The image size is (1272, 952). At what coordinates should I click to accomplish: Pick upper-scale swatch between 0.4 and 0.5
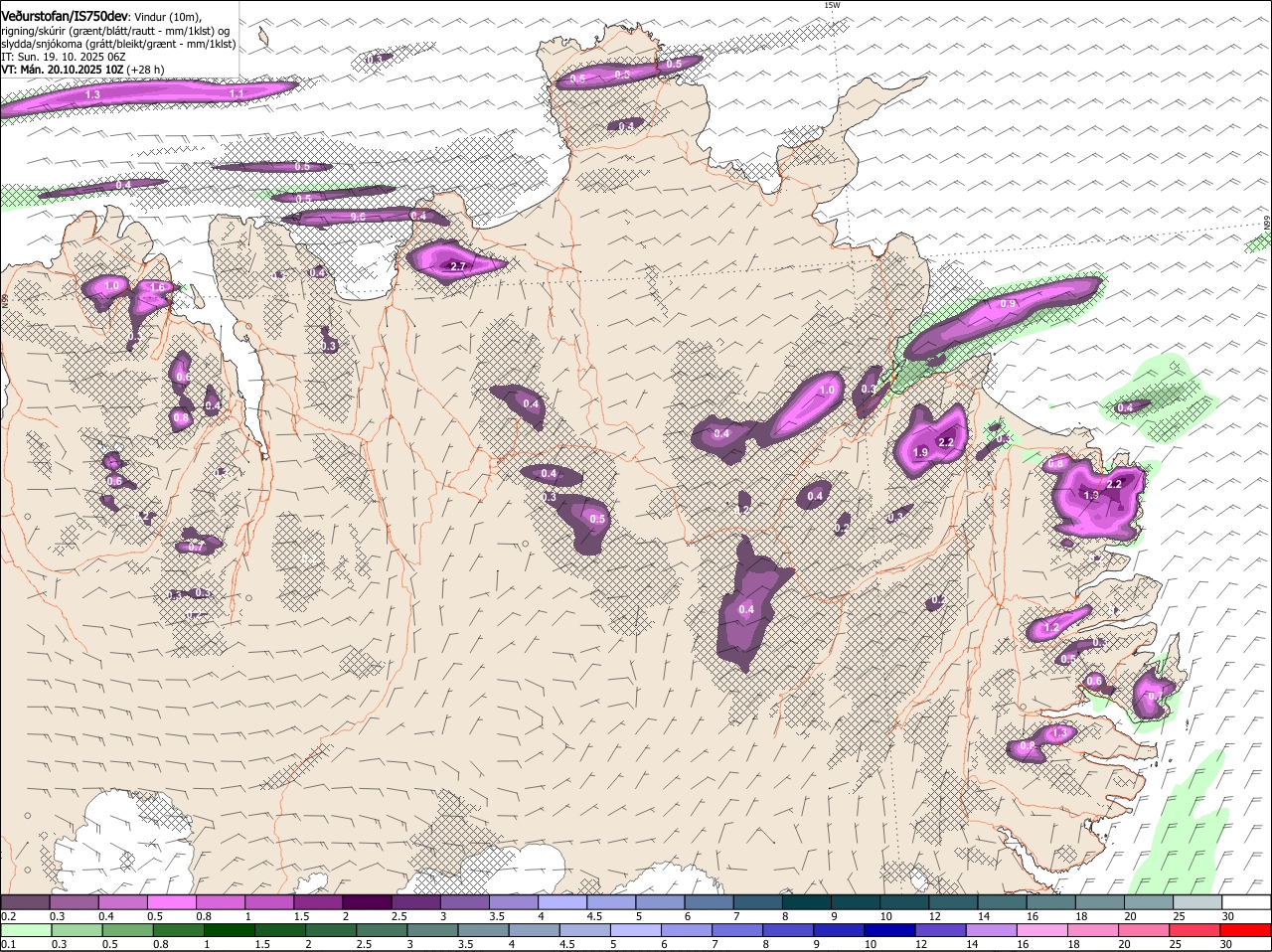click(122, 902)
